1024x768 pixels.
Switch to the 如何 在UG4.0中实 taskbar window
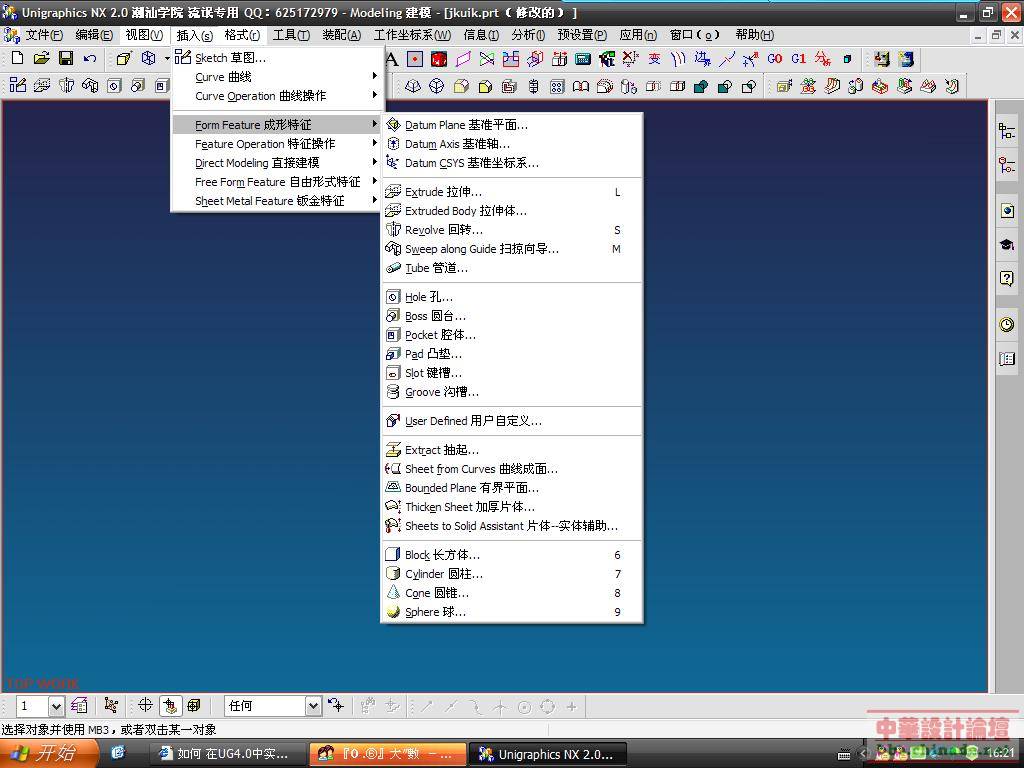coord(226,754)
